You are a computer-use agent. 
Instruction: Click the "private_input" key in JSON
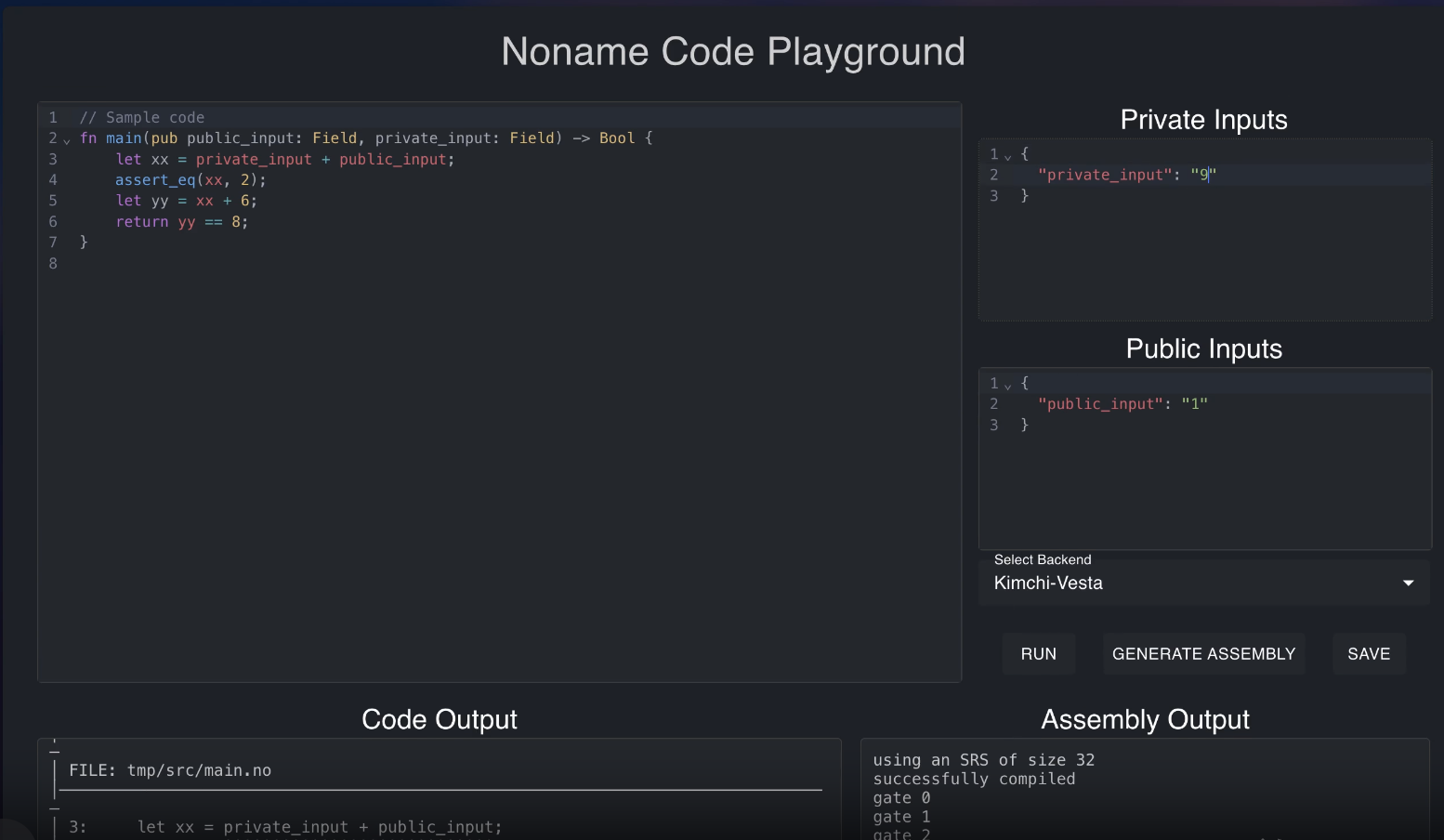[x=1105, y=175]
